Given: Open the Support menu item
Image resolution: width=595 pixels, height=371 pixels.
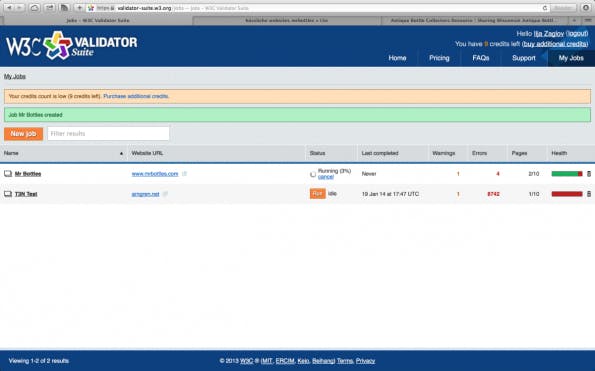Looking at the screenshot, I should [524, 58].
